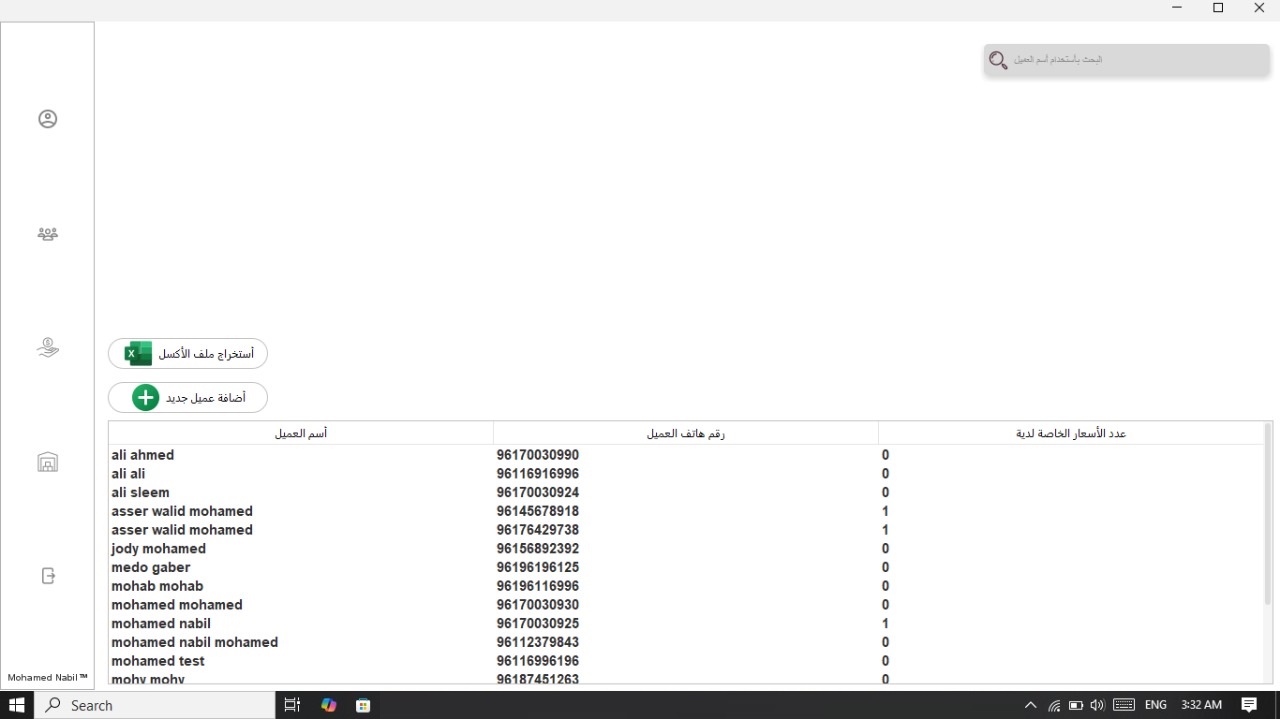Screen dimensions: 1280x719
Task: Select asser walid mohamed with phone 96145678918
Action: pos(686,511)
